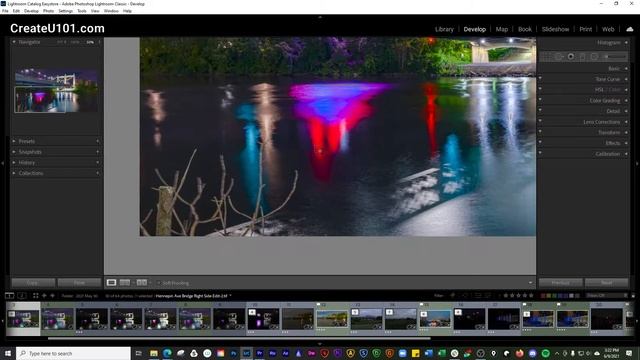The width and height of the screenshot is (640, 360).
Task: Open the Filters Off preset dropdown
Action: tap(607, 295)
